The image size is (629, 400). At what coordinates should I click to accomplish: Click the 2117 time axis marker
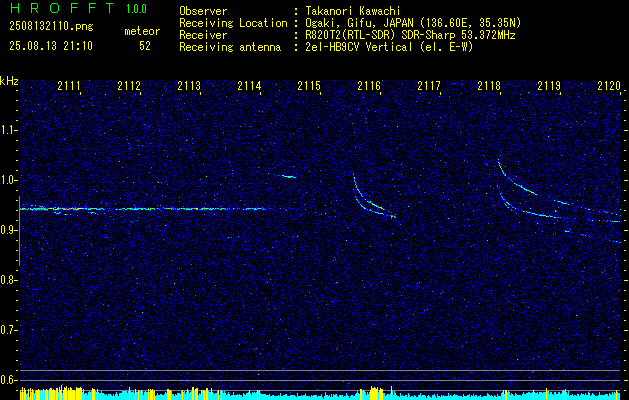coord(429,86)
